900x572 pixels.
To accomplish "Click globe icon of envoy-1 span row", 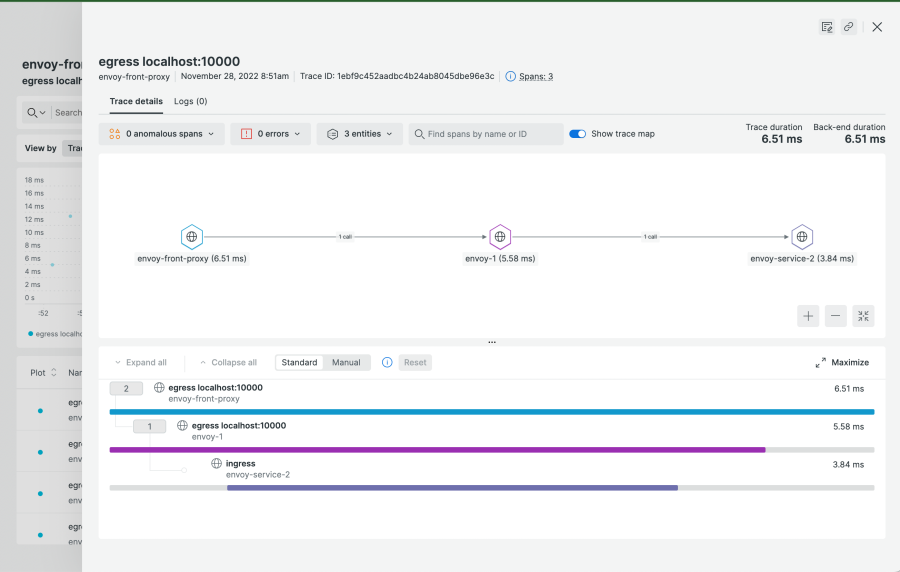I will click(x=182, y=425).
